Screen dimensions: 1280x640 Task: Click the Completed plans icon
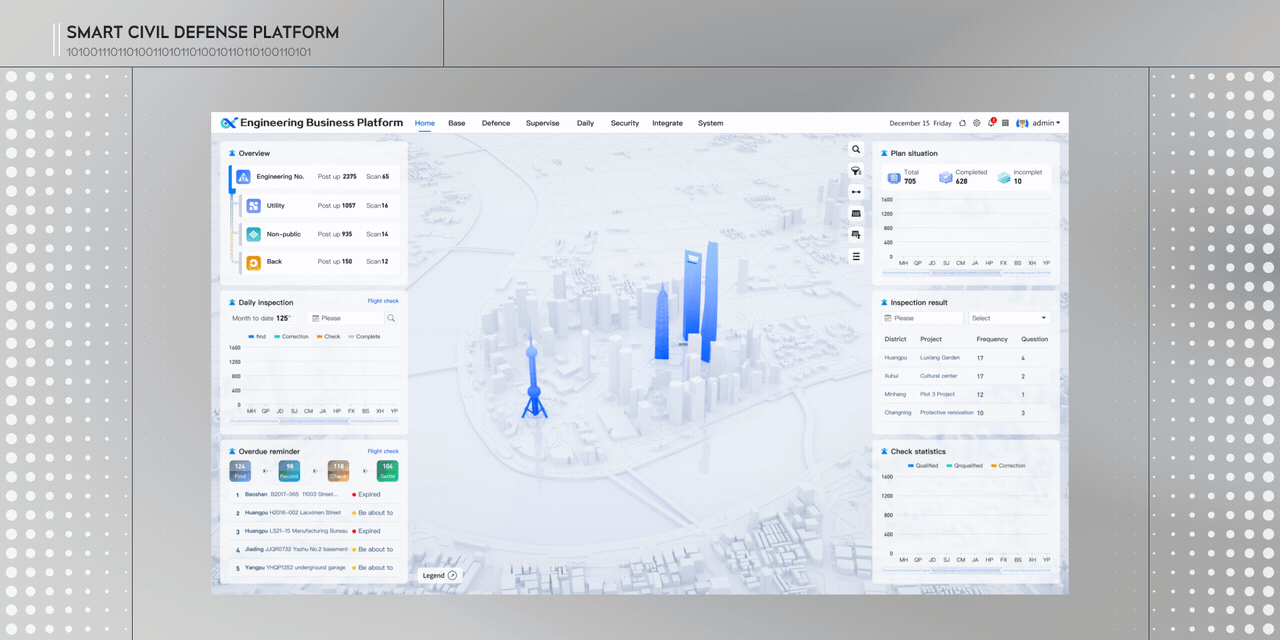[x=946, y=177]
